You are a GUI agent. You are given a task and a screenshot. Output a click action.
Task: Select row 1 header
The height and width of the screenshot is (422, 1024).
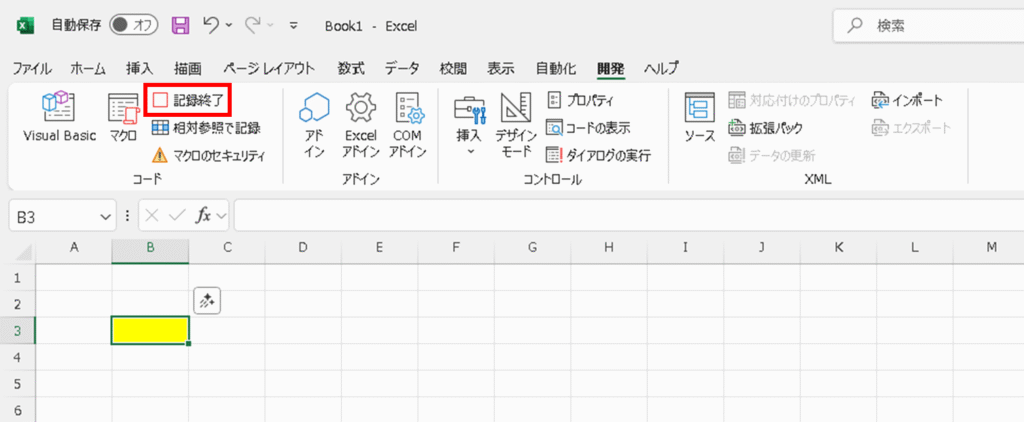[x=18, y=278]
